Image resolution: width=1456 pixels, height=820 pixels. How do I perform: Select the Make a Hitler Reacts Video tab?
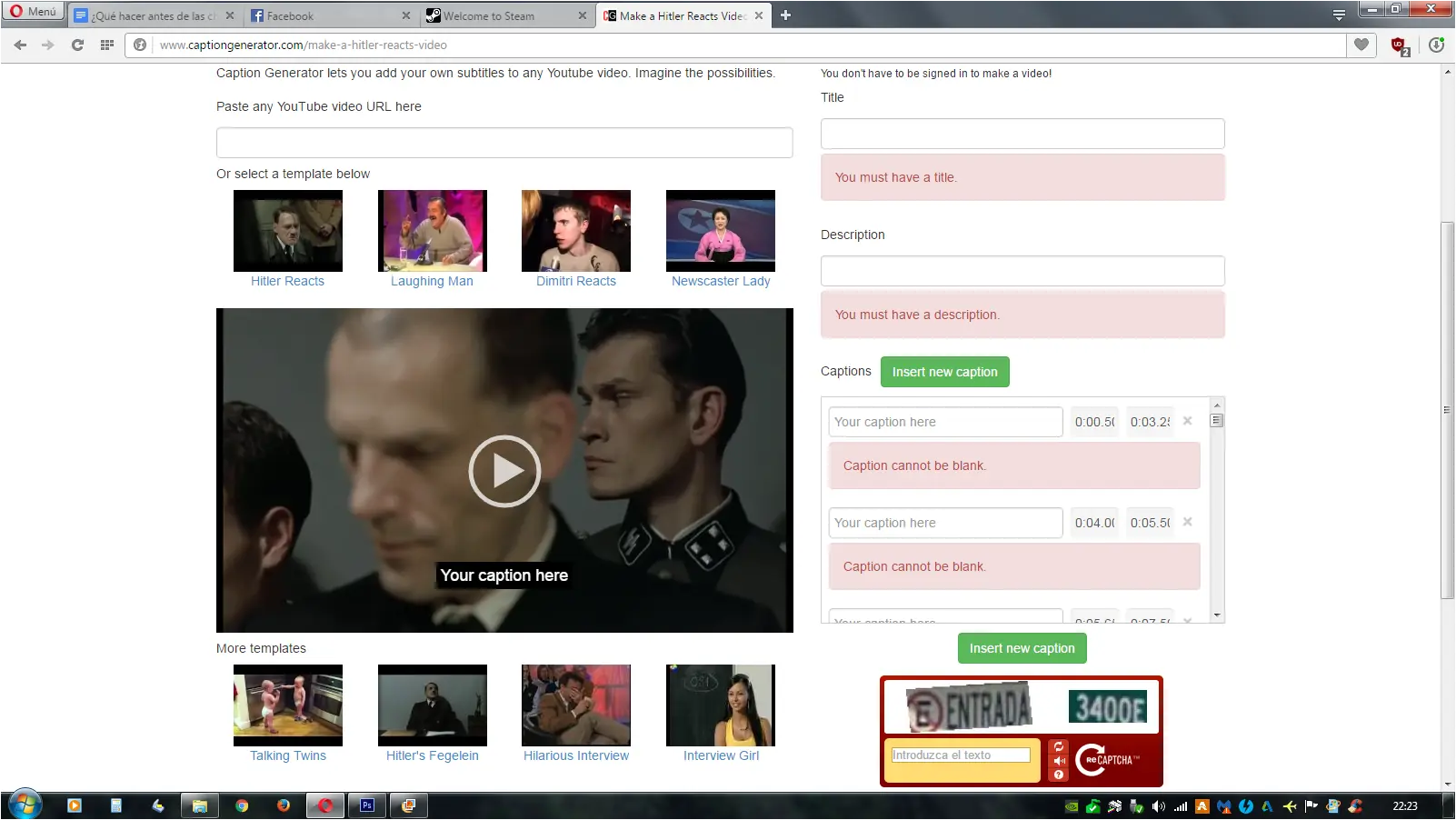[x=683, y=16]
